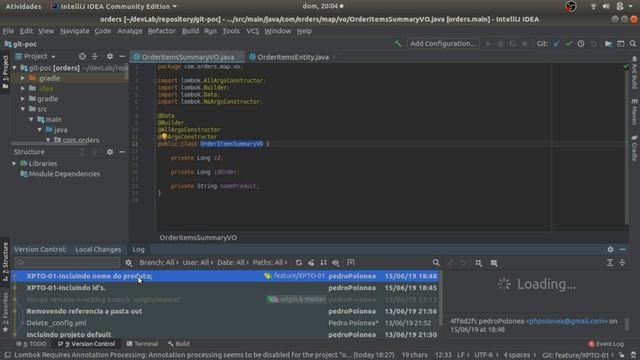Expand Libraries in the Structure panel
The width and height of the screenshot is (640, 360).
click(14, 163)
